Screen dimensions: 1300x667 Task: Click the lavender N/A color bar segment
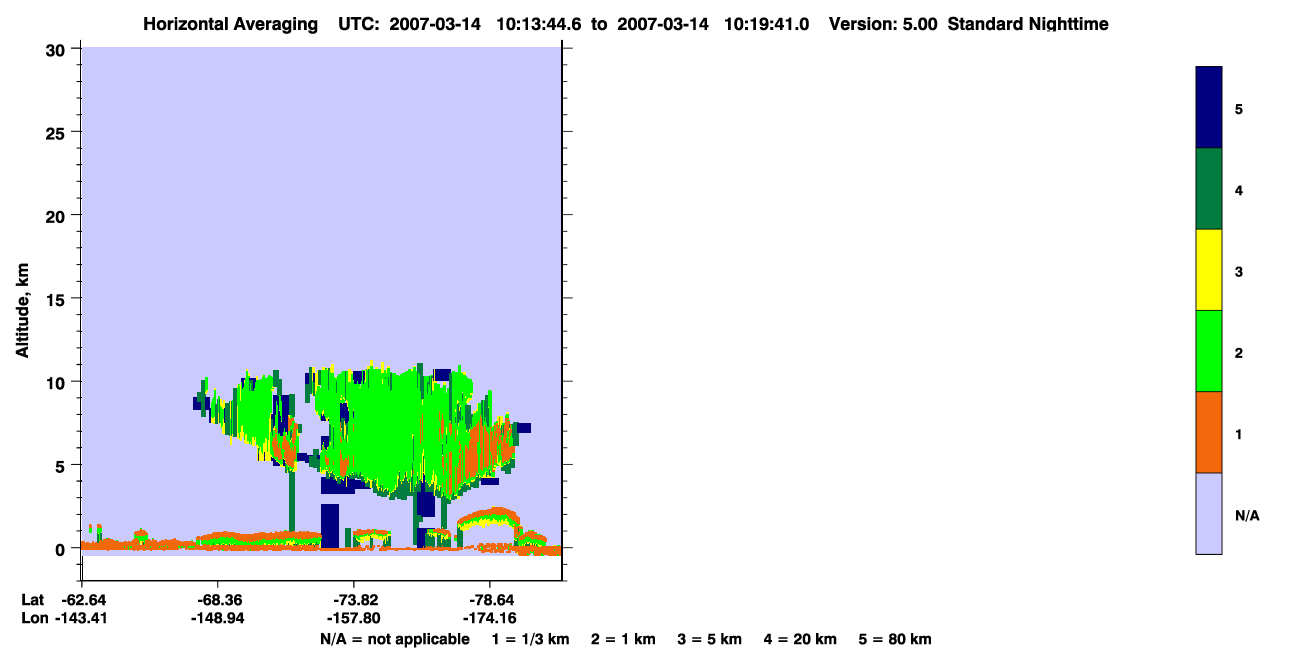pyautogui.click(x=1209, y=513)
